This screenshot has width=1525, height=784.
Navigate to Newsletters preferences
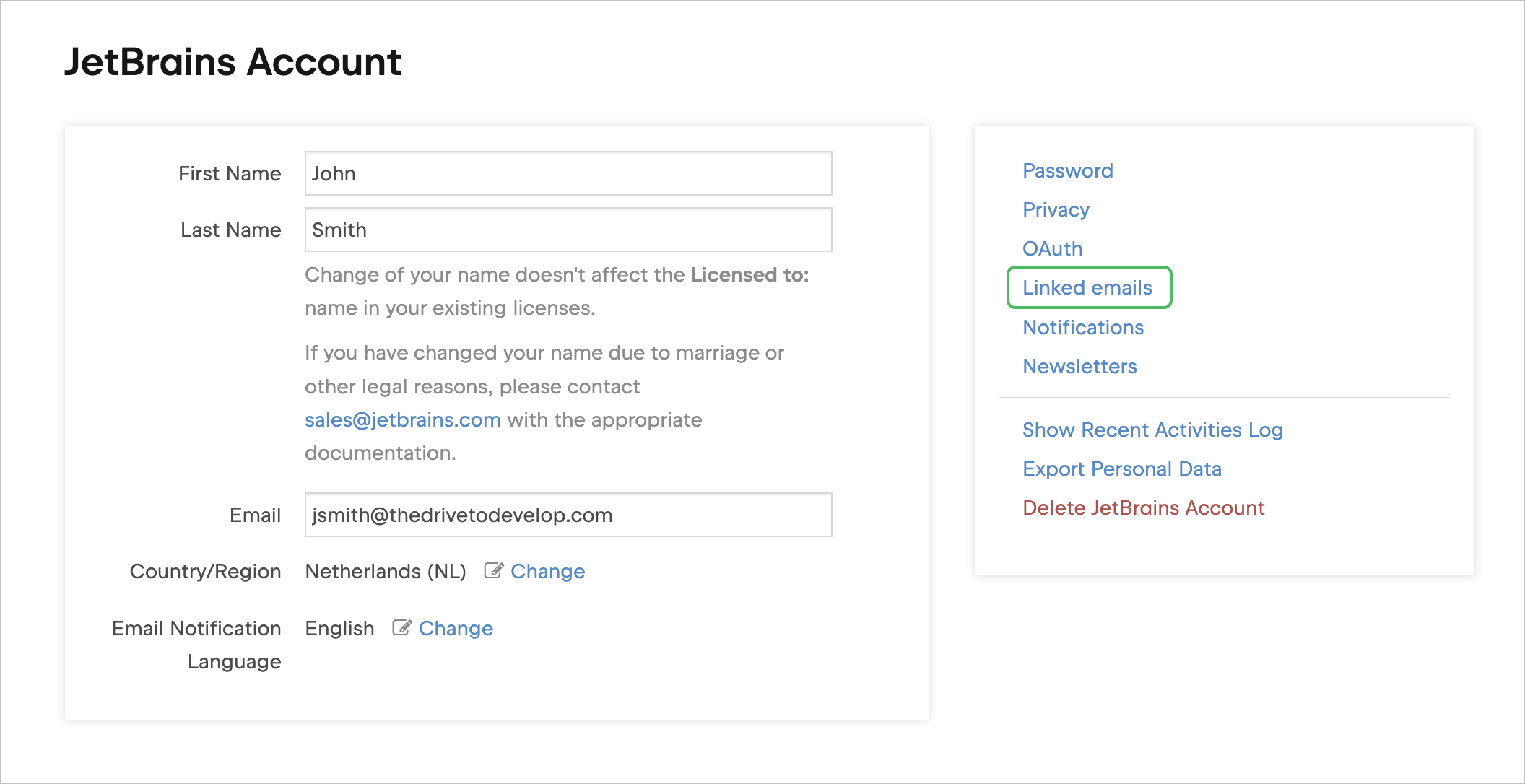tap(1079, 367)
